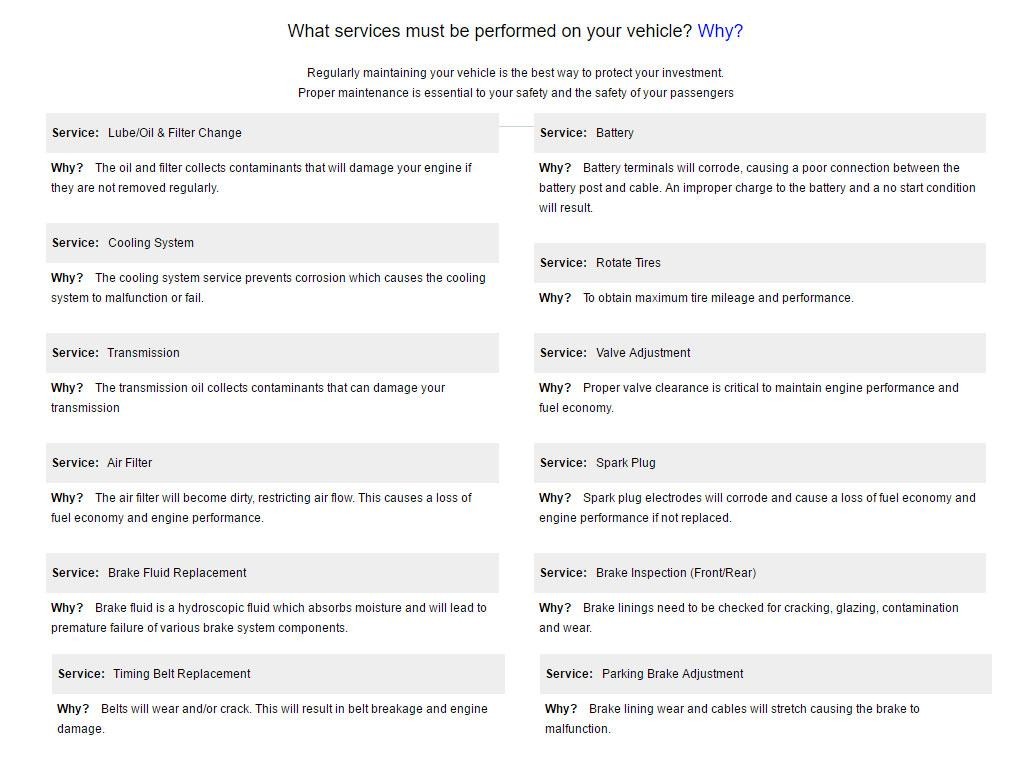Select the Rotate Tires service header
This screenshot has height=761, width=1028.
point(760,263)
